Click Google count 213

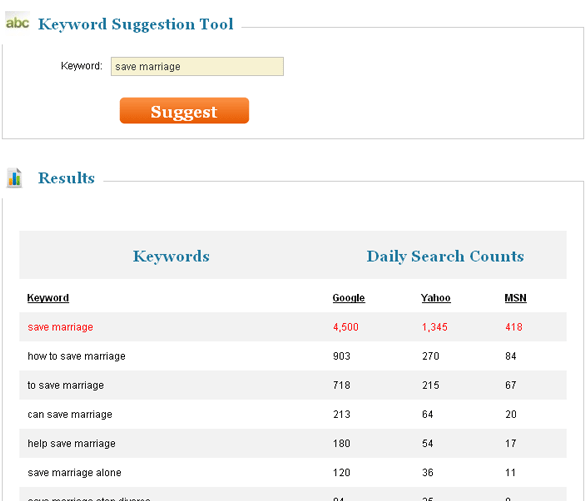[342, 415]
